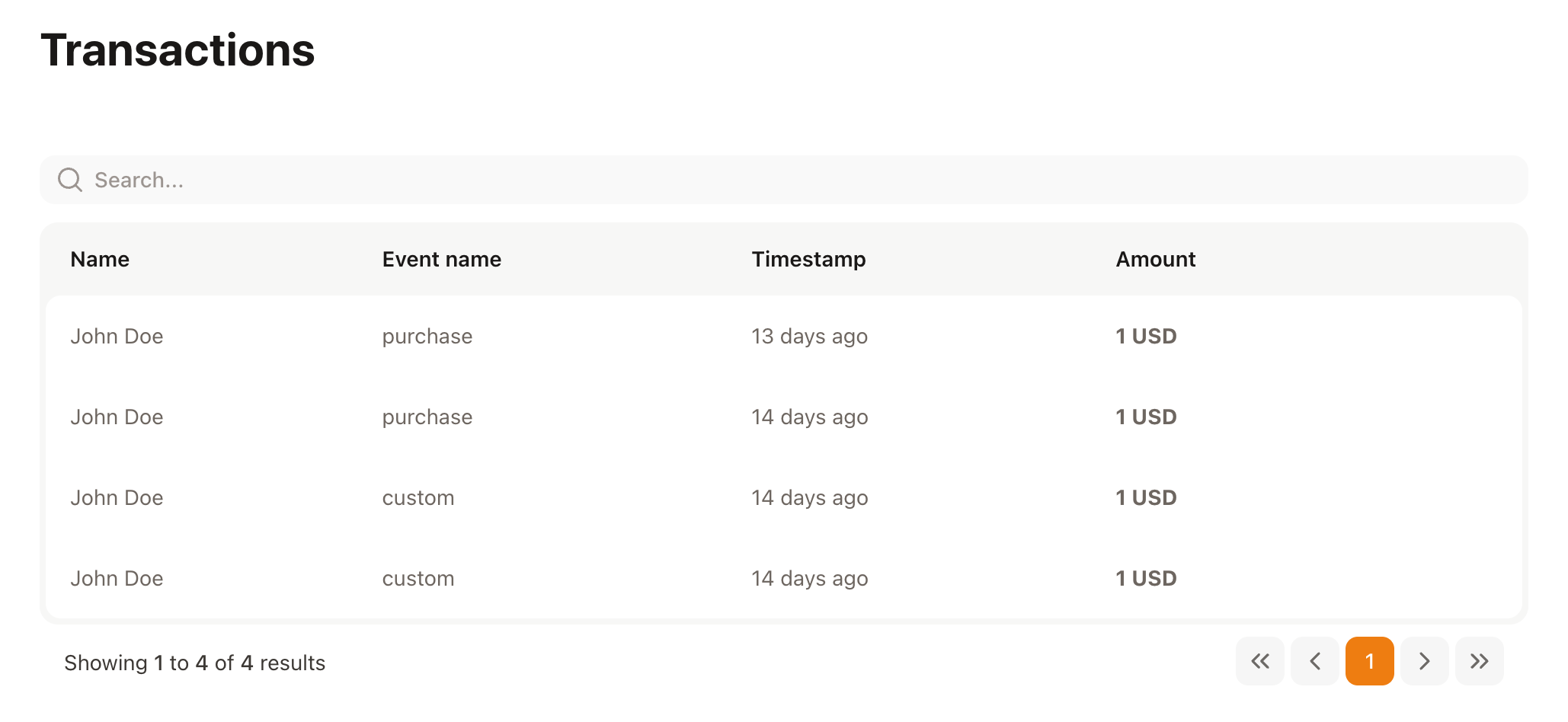
Task: Click the previous page arrow
Action: (1314, 661)
